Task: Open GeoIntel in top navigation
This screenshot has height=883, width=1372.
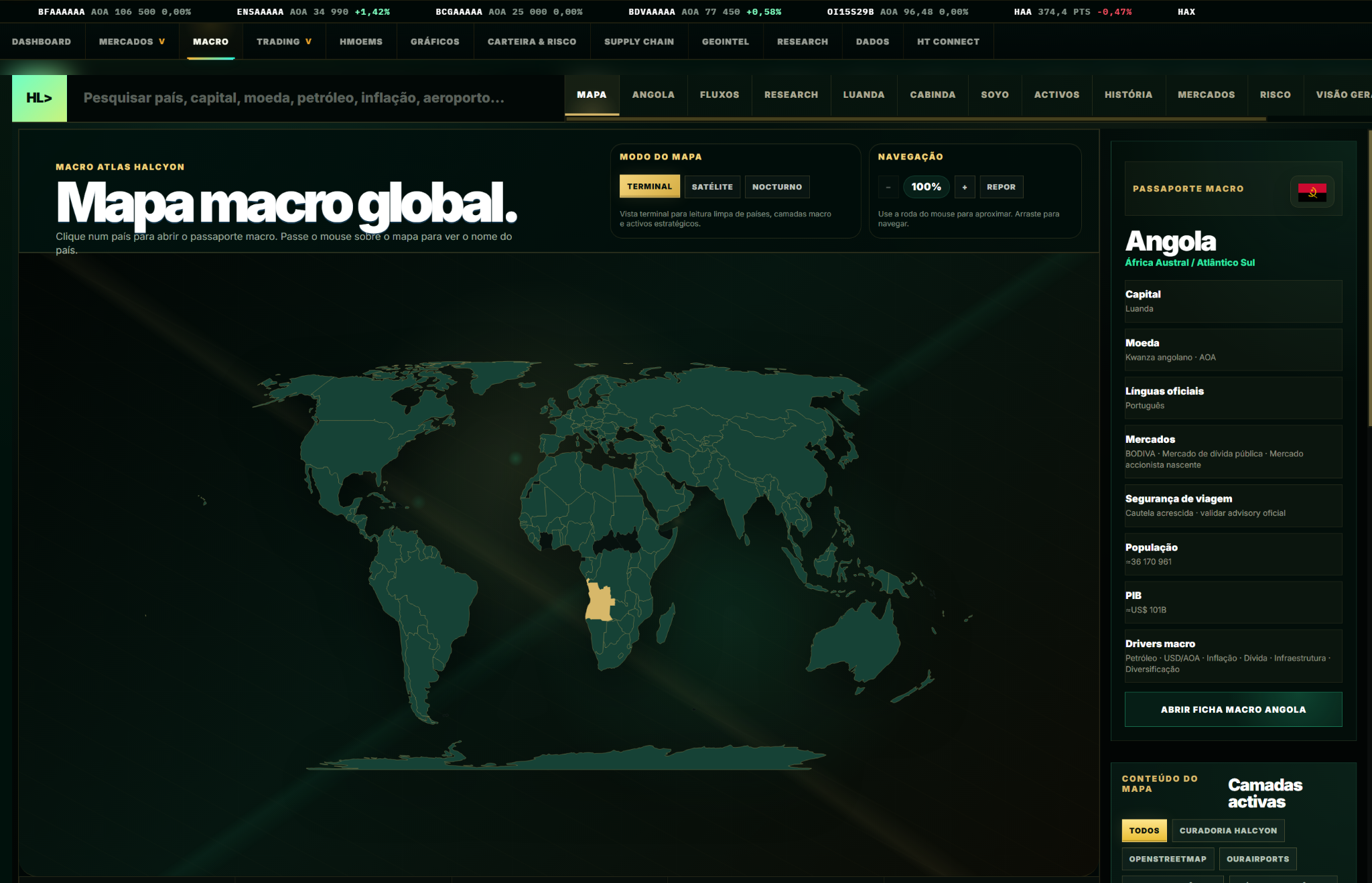Action: click(726, 42)
